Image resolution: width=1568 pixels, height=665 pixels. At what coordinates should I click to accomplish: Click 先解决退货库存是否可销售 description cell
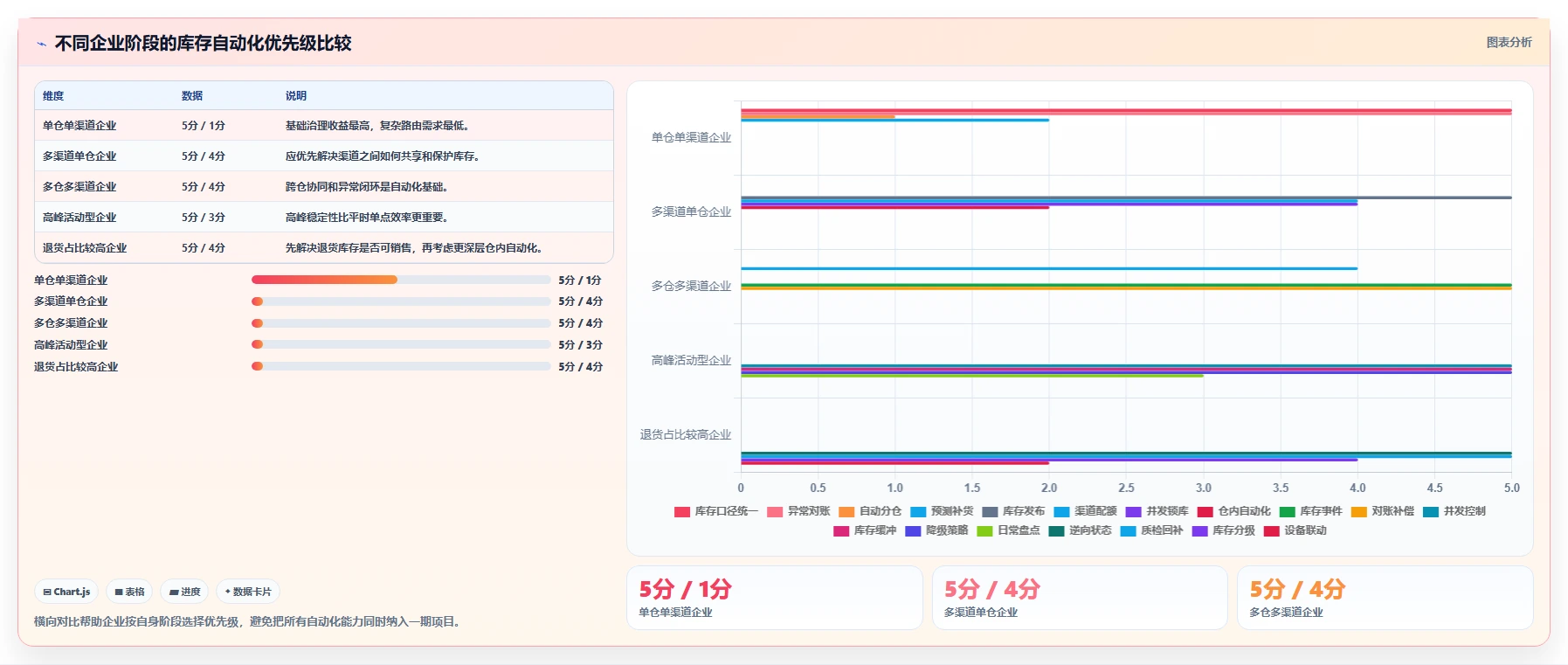416,248
